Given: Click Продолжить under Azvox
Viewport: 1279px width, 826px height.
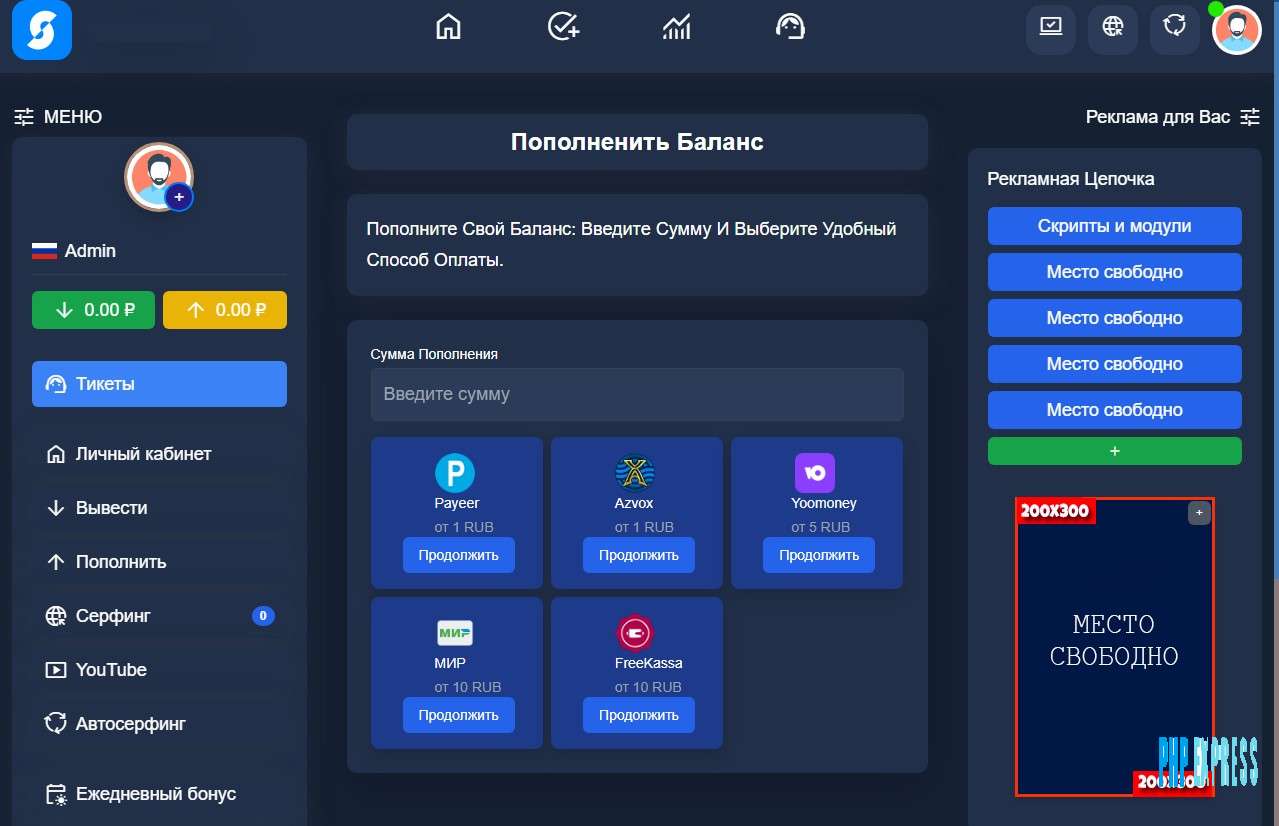Looking at the screenshot, I should [x=639, y=555].
